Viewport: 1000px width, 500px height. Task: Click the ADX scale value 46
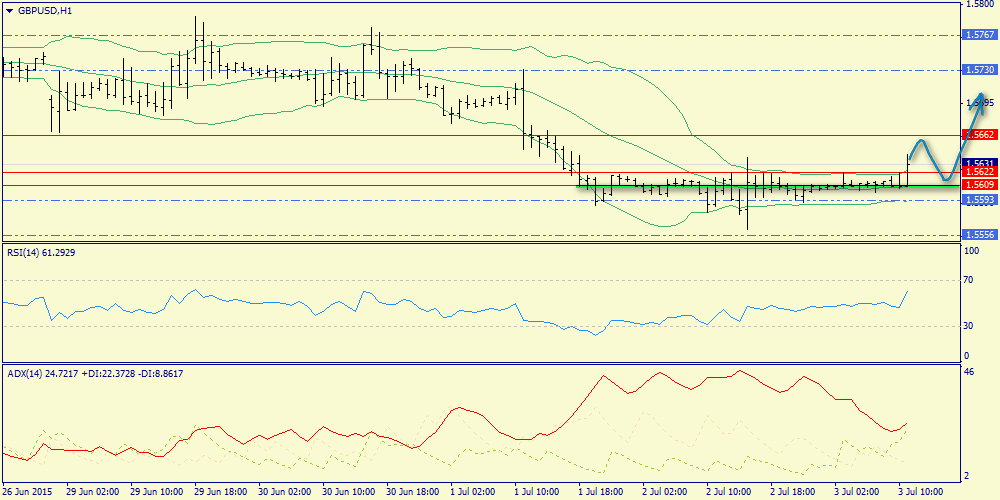point(968,372)
